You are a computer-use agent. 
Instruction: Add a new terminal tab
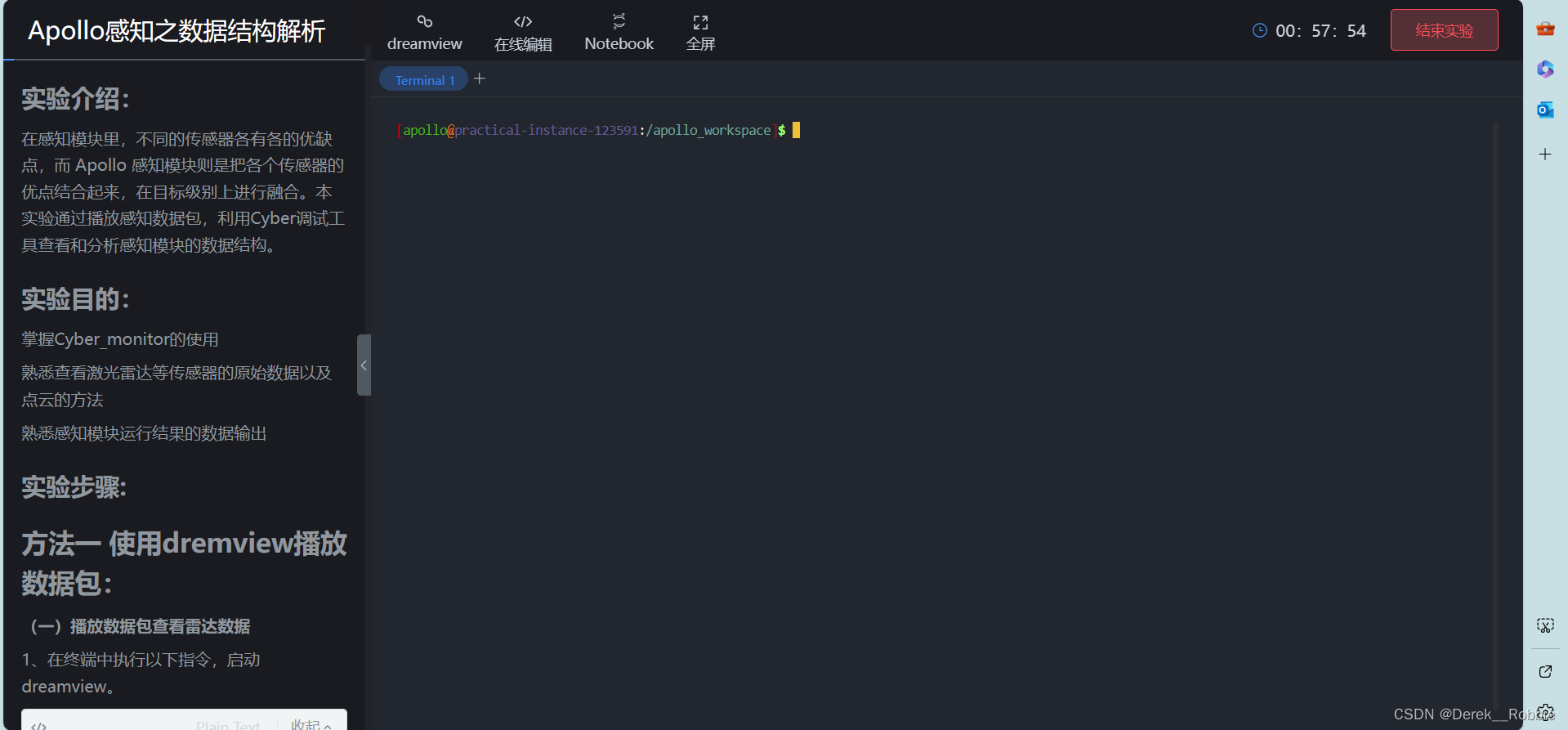pyautogui.click(x=480, y=78)
